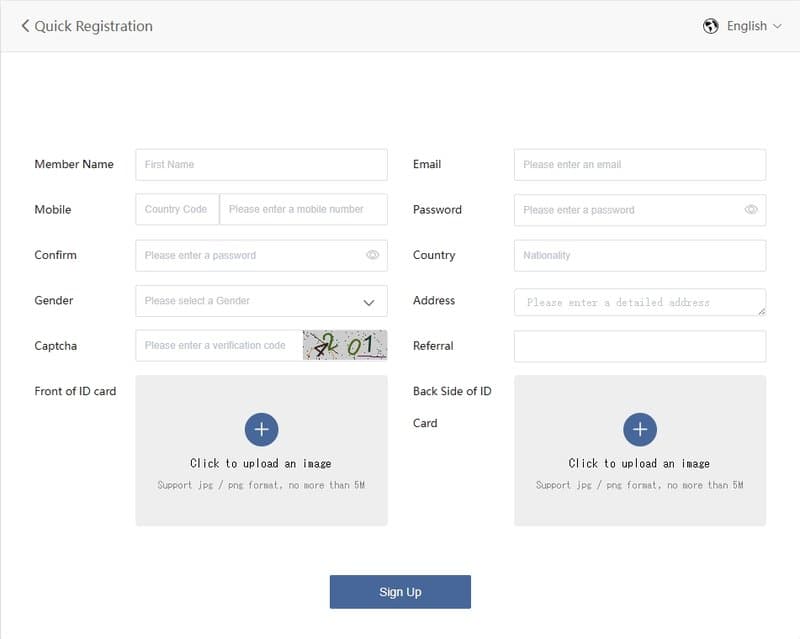
Task: Focus the Member Name first name field
Action: [x=261, y=164]
